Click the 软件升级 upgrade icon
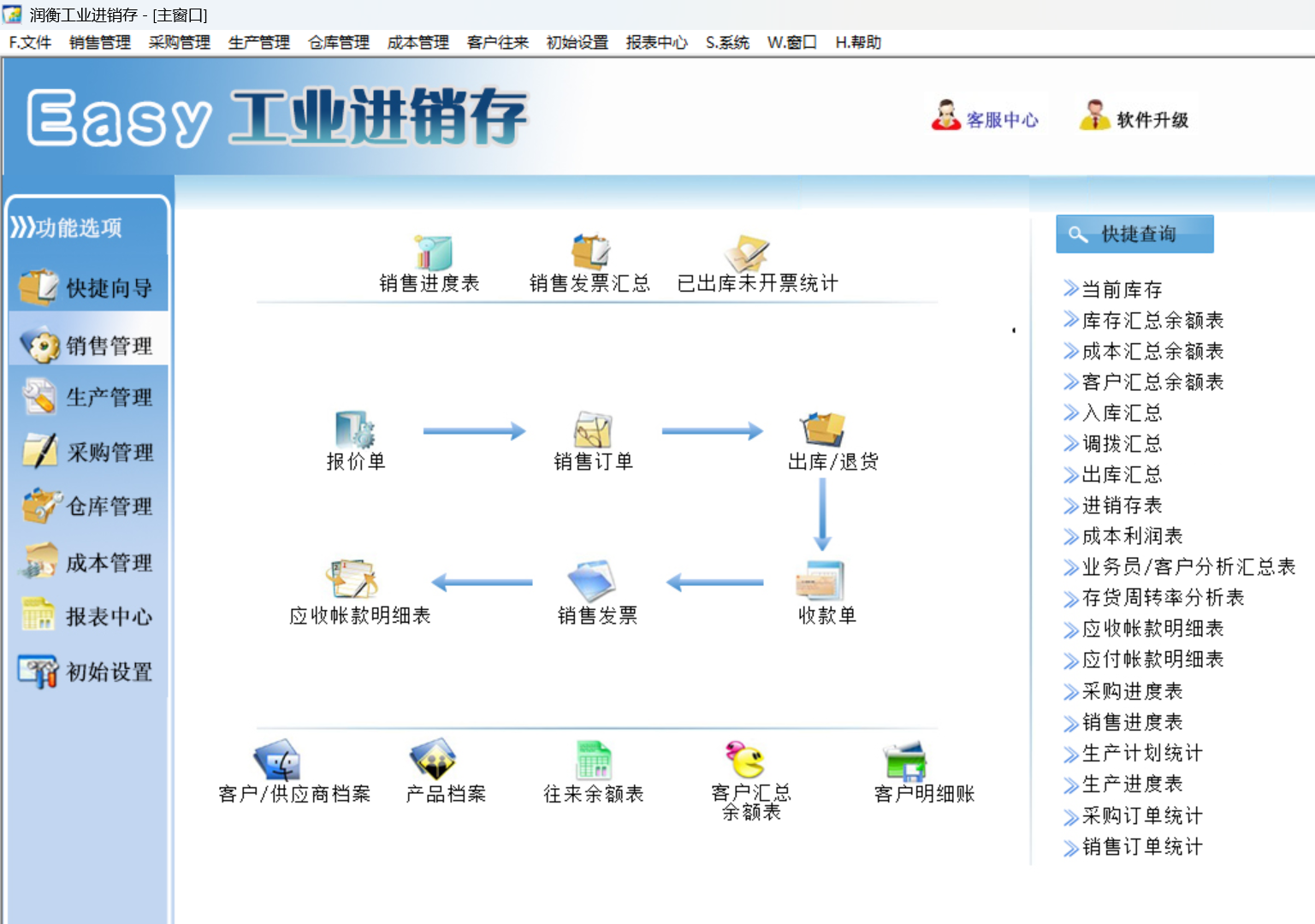This screenshot has height=924, width=1315. click(x=1134, y=117)
